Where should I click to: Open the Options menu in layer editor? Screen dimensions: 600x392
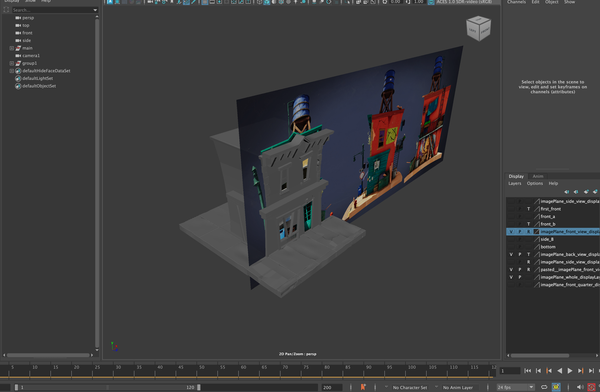535,183
